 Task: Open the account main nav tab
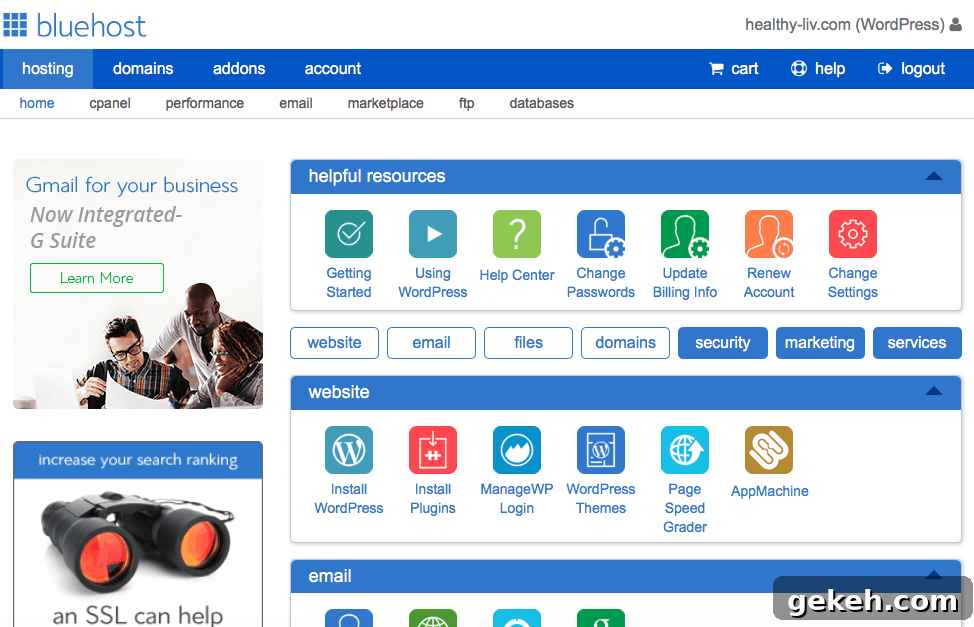click(x=332, y=68)
